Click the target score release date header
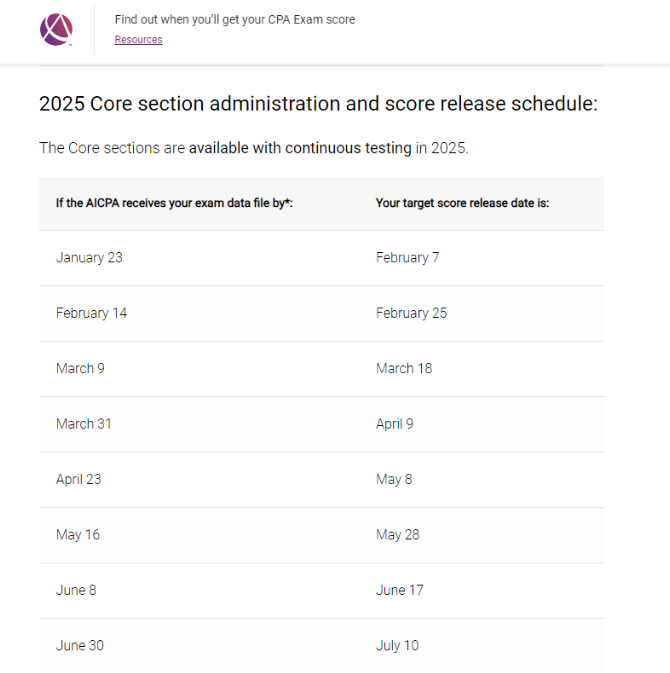 point(462,203)
